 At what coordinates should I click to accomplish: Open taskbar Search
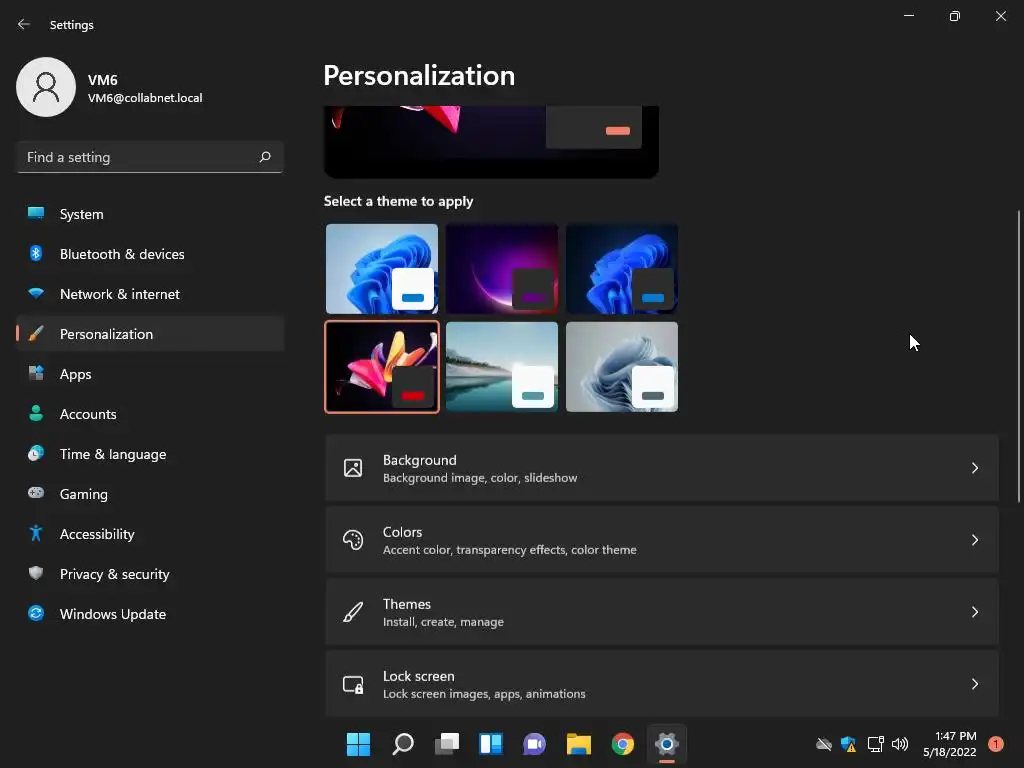(402, 744)
